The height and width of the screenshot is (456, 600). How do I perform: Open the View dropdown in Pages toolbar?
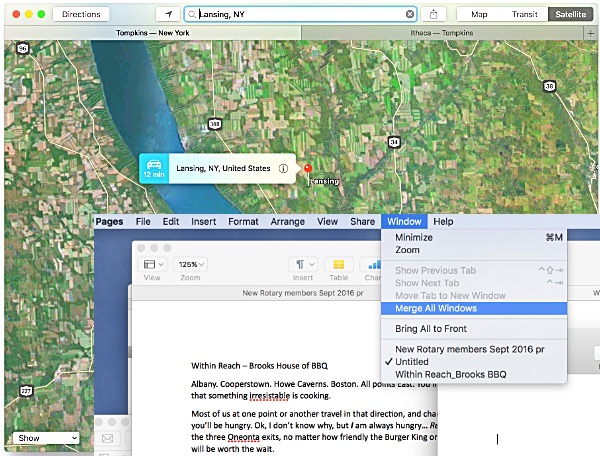[154, 265]
